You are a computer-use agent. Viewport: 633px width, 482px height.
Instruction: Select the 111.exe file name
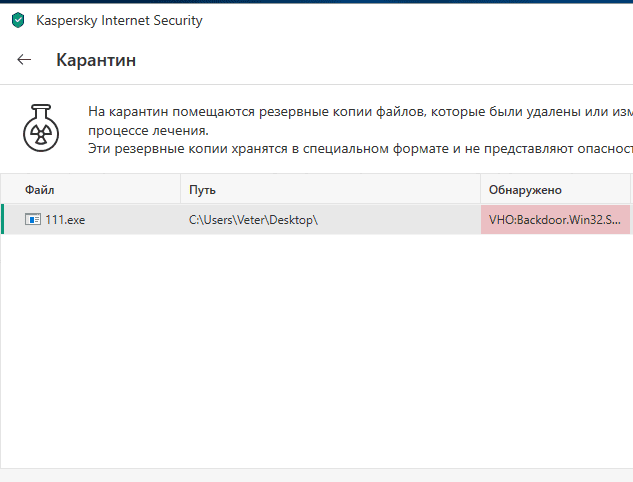pos(65,219)
